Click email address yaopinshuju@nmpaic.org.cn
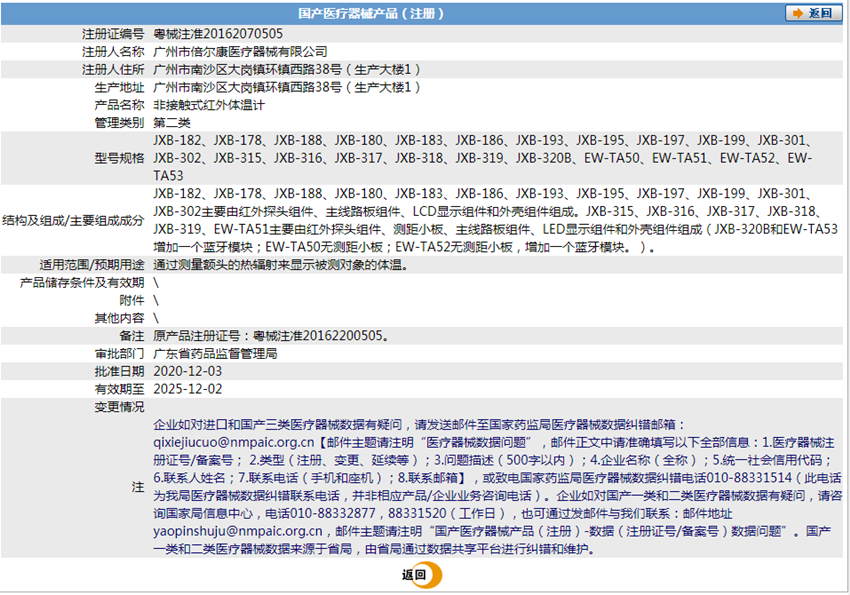 [237, 532]
